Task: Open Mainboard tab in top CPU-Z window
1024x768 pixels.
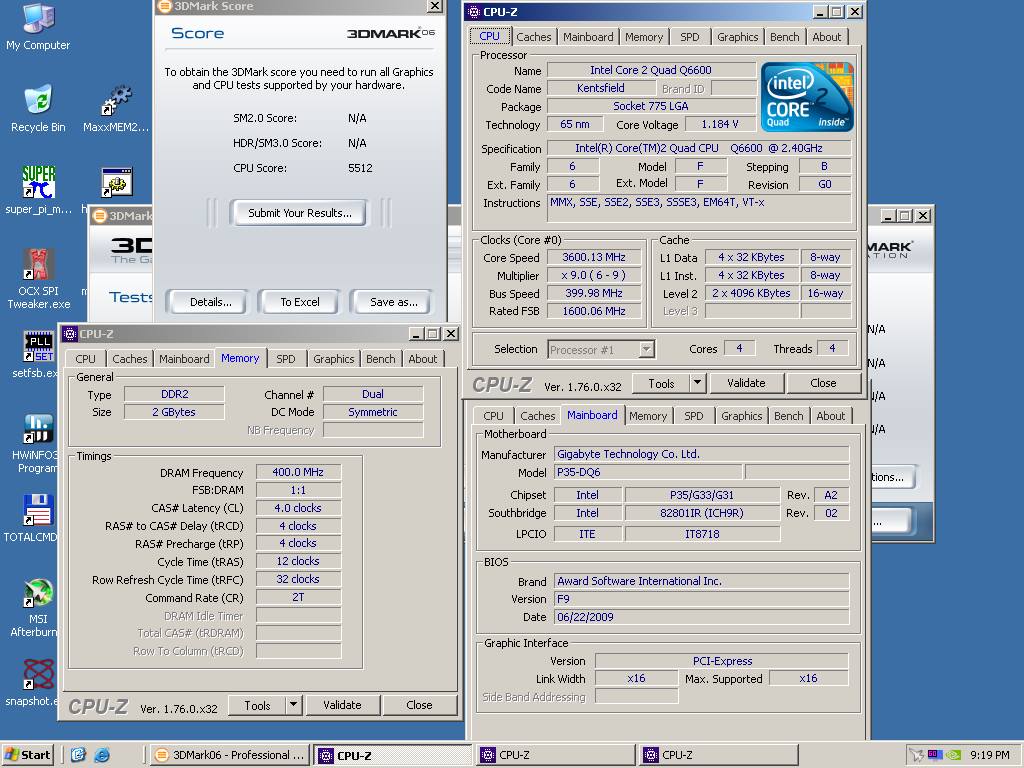Action: point(588,37)
